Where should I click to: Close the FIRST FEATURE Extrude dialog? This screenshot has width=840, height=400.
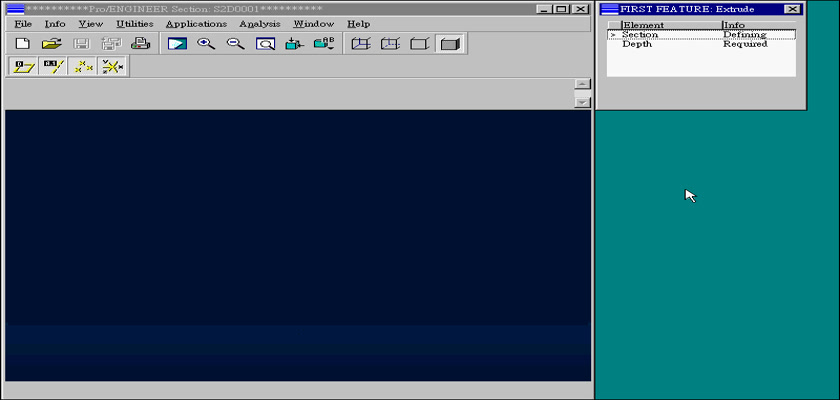pos(792,9)
